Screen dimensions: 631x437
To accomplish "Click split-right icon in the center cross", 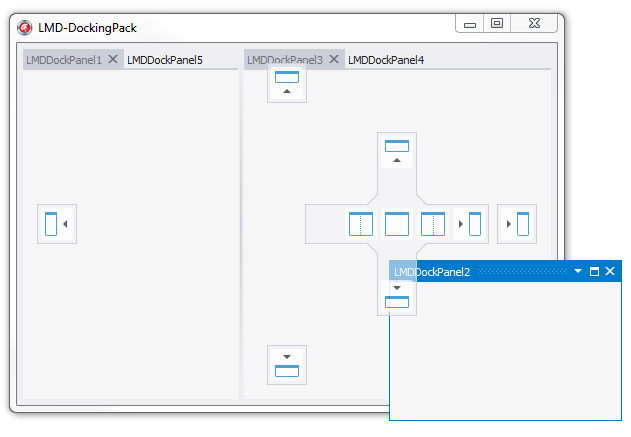I will click(x=433, y=224).
